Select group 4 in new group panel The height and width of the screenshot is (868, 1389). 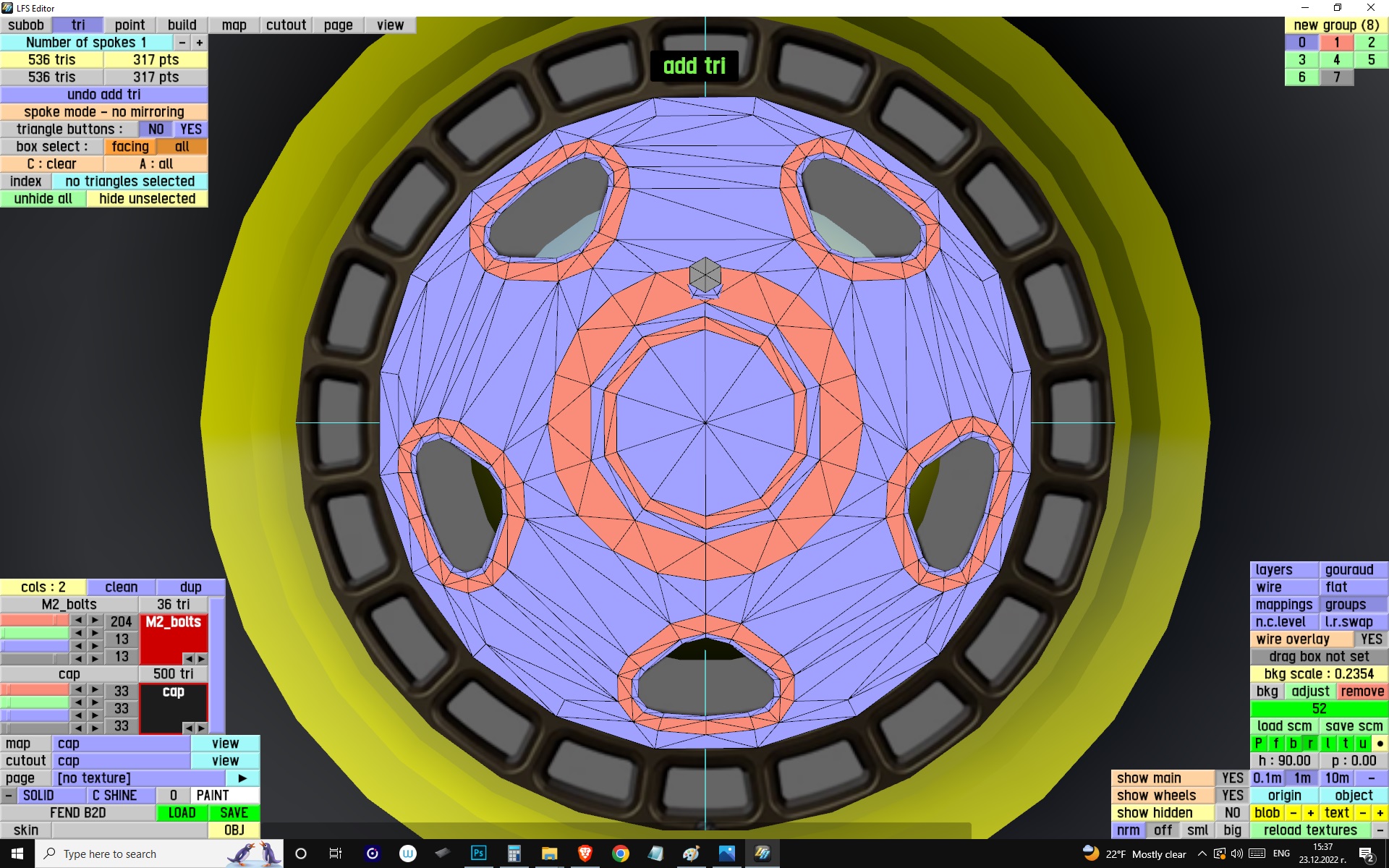point(1336,60)
